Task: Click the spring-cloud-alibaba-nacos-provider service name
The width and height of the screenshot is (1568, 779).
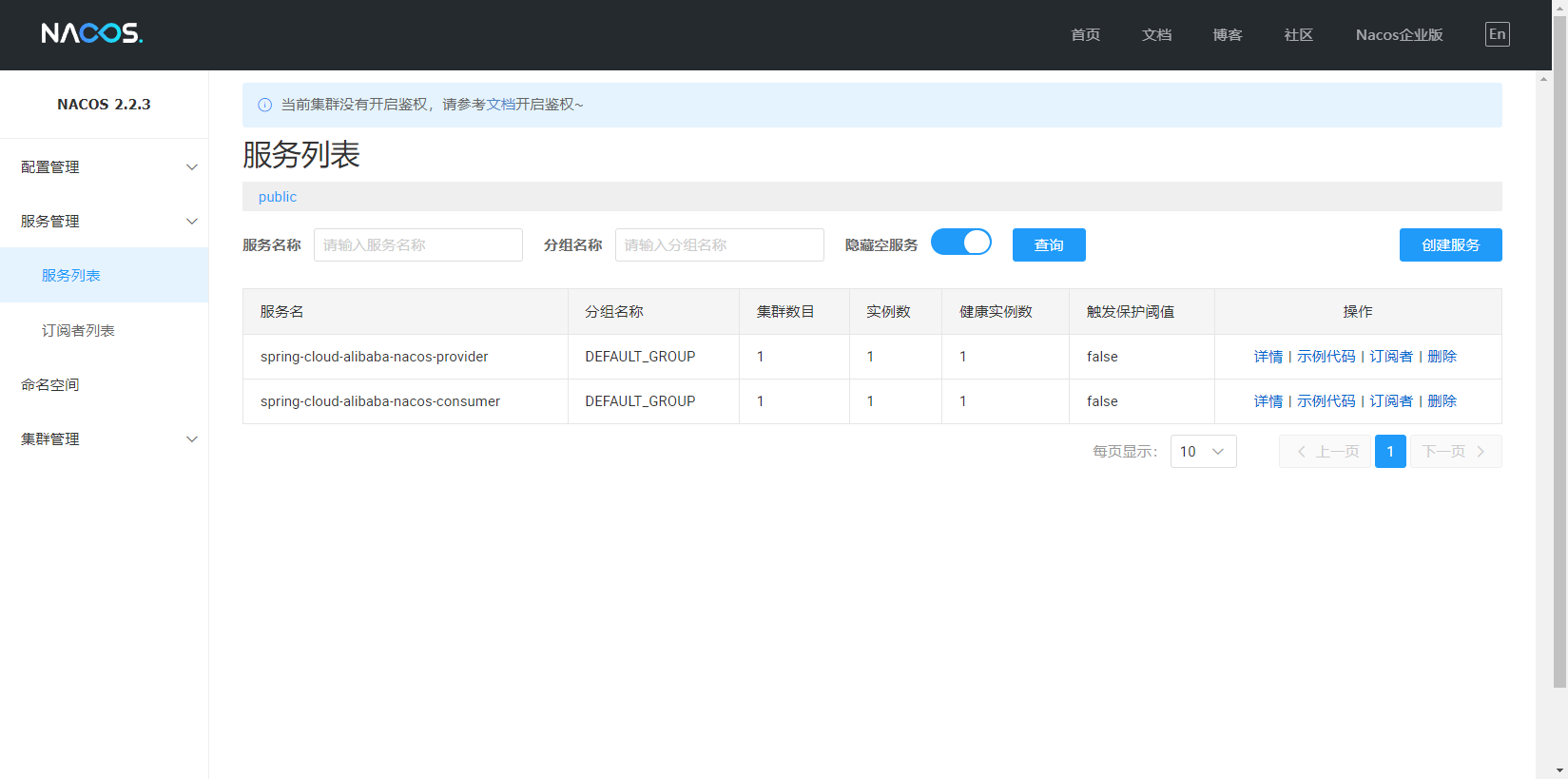Action: point(374,357)
